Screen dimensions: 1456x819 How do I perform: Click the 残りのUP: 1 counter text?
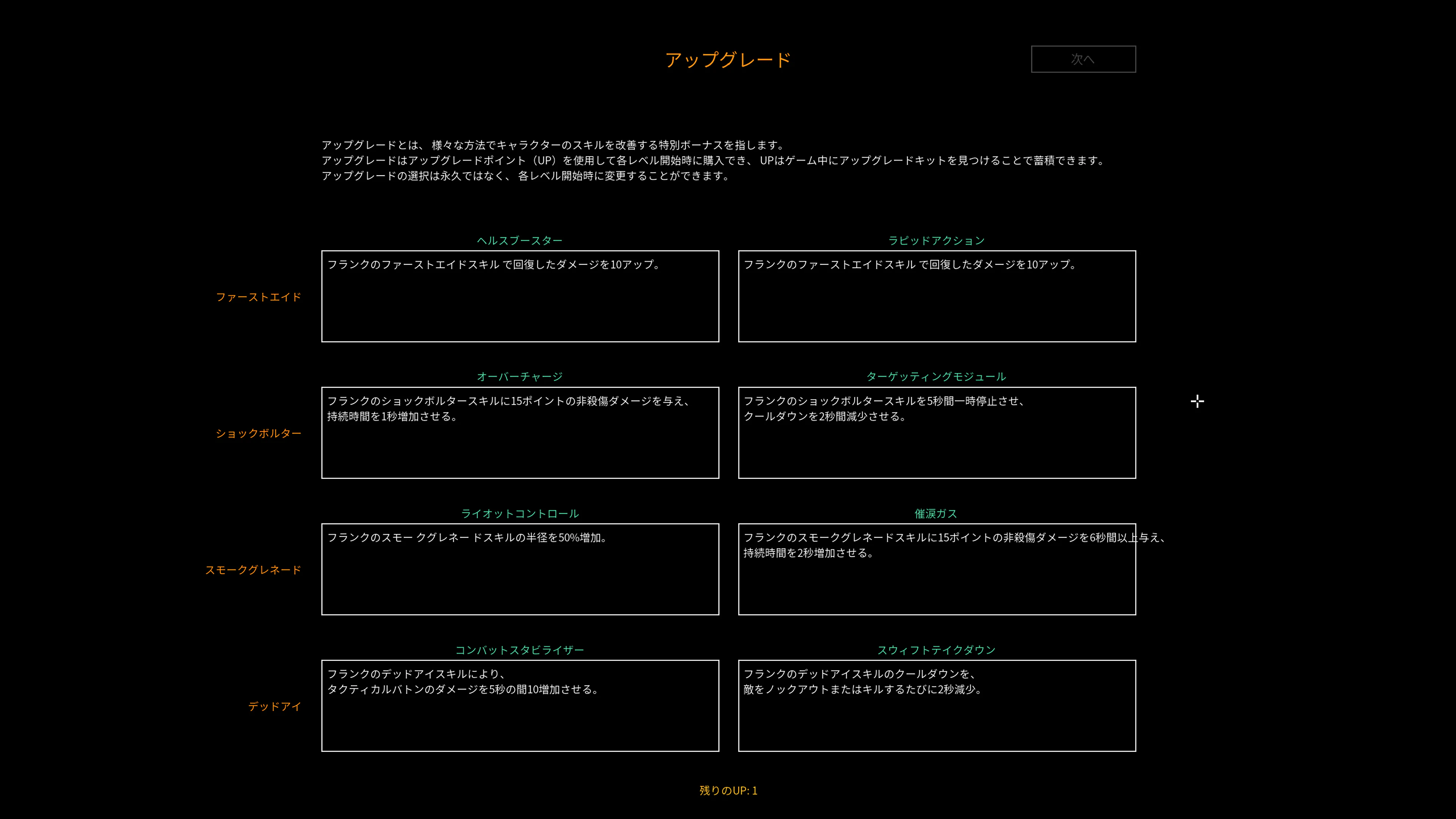[x=728, y=791]
